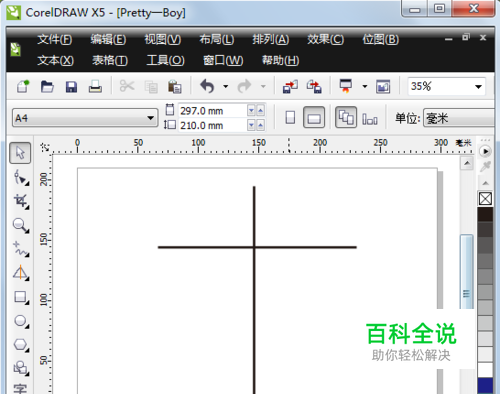Decrease page height with down stepper
Image resolution: width=500 pixels, height=394 pixels.
point(251,125)
